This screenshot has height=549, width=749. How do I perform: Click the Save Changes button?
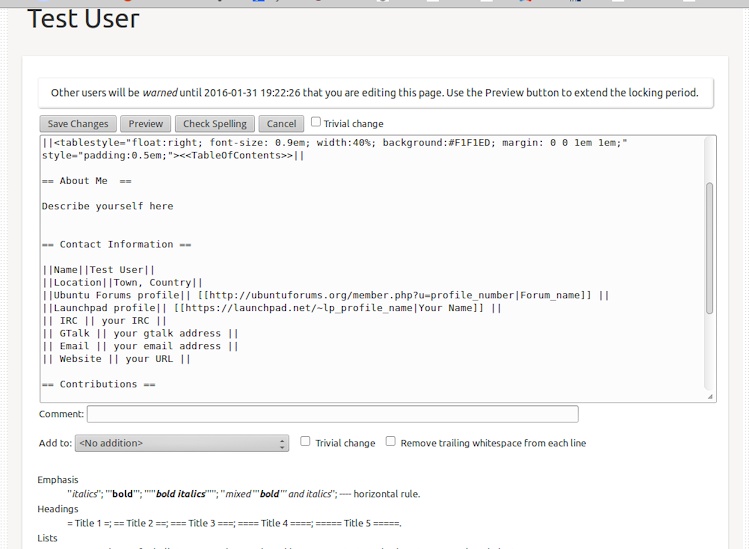tap(78, 124)
